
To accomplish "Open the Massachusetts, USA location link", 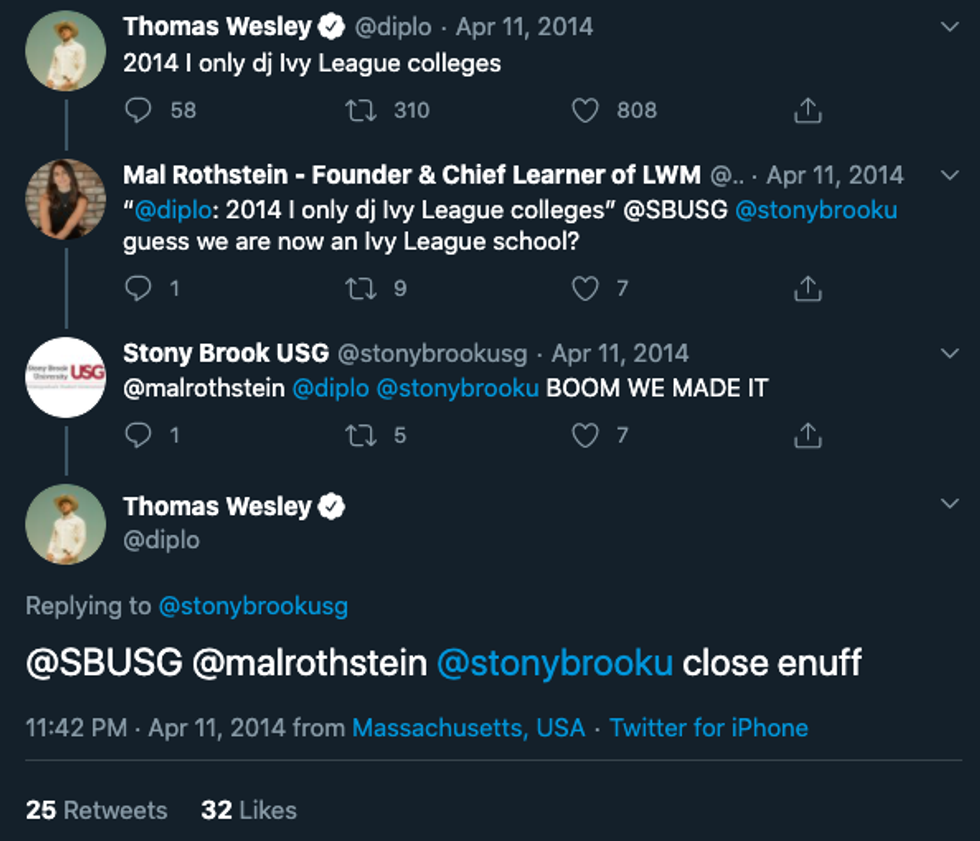I will (x=468, y=728).
